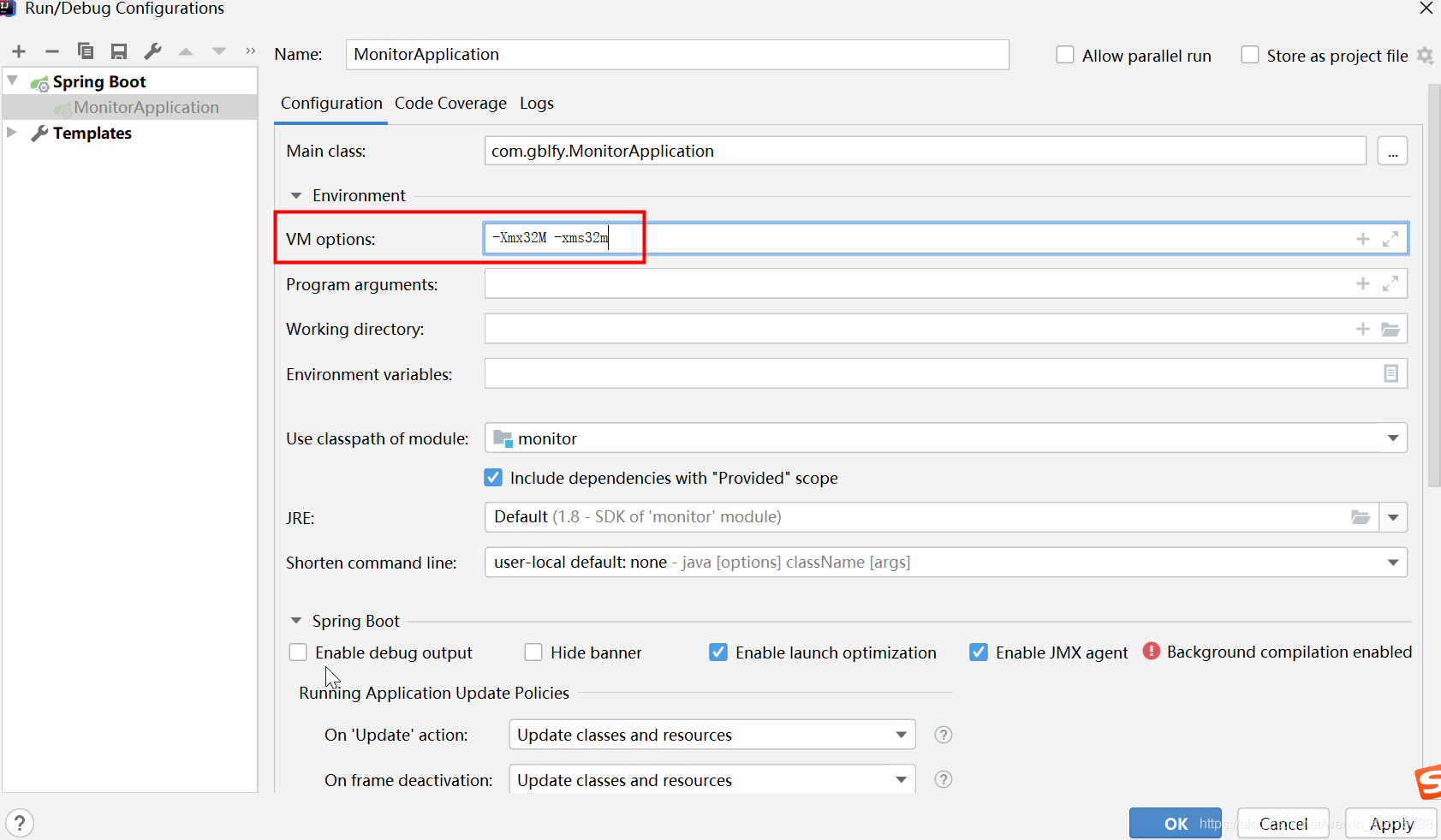Toggle Enable launch optimization checkbox
The width and height of the screenshot is (1441, 840).
[718, 652]
